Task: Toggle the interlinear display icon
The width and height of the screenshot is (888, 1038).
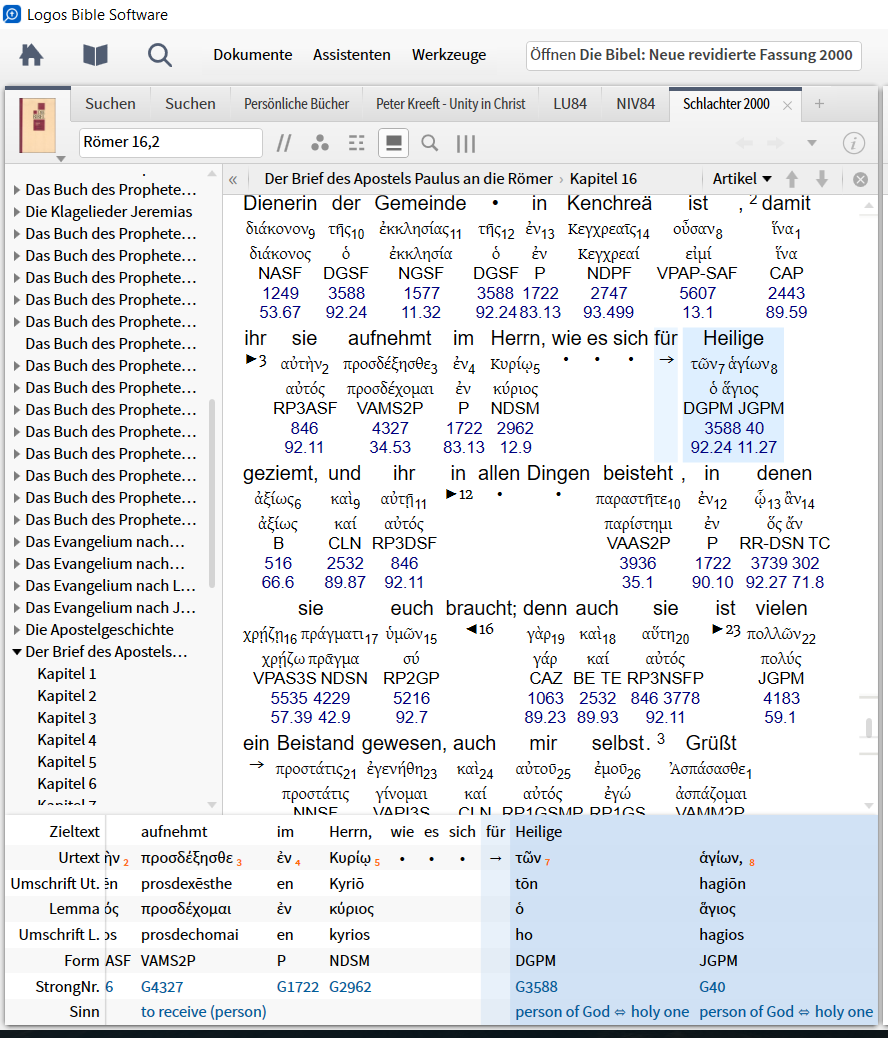Action: tap(357, 143)
